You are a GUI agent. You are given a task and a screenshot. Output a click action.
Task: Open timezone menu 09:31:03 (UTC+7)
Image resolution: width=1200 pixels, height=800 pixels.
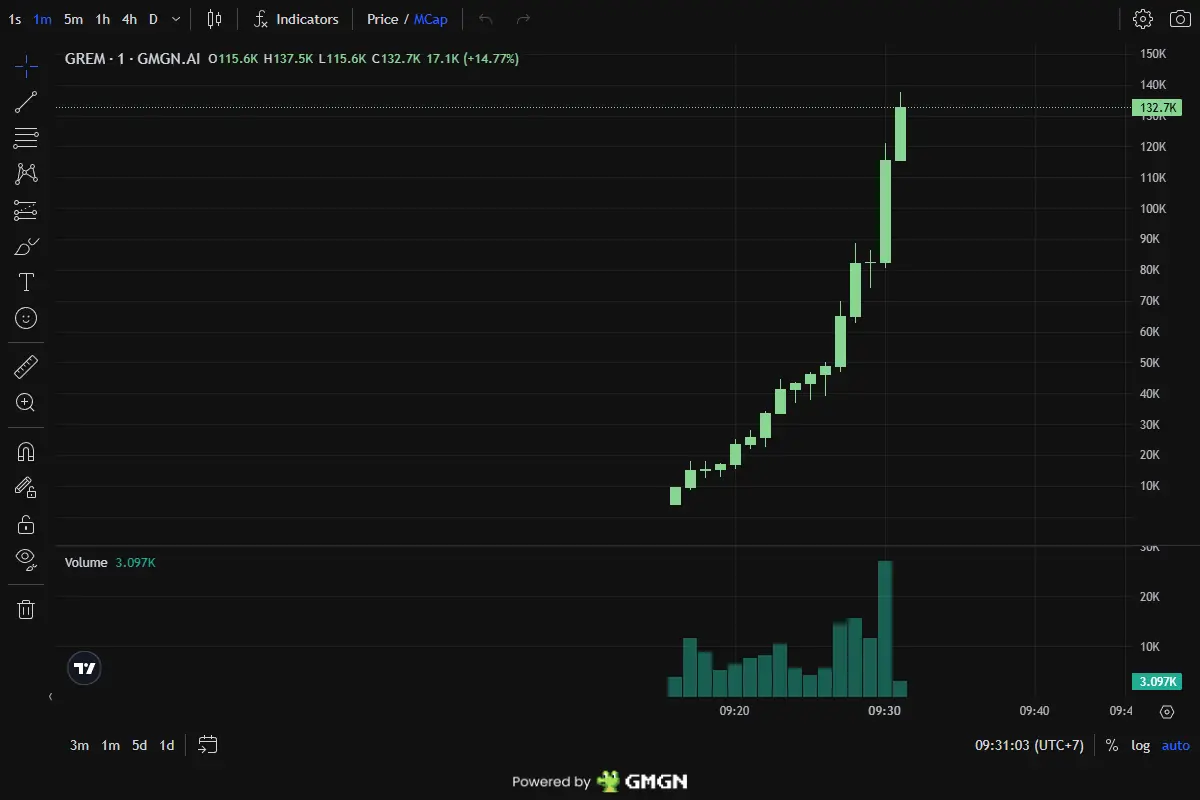pos(1029,745)
